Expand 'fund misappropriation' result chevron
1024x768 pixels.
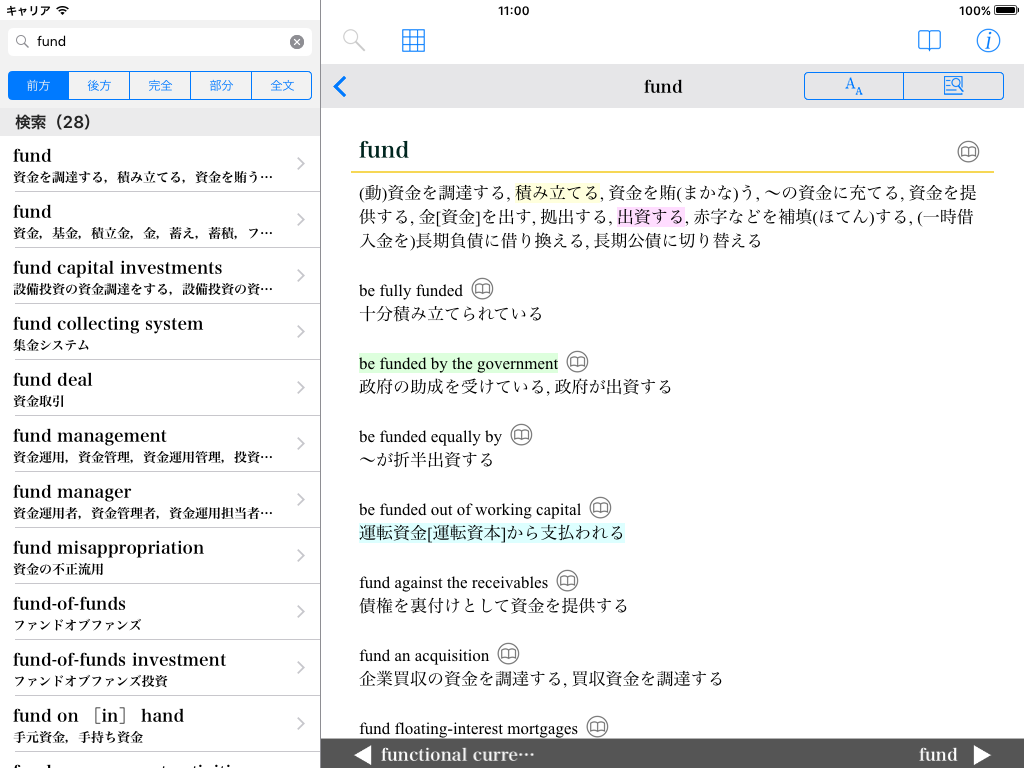[x=301, y=556]
